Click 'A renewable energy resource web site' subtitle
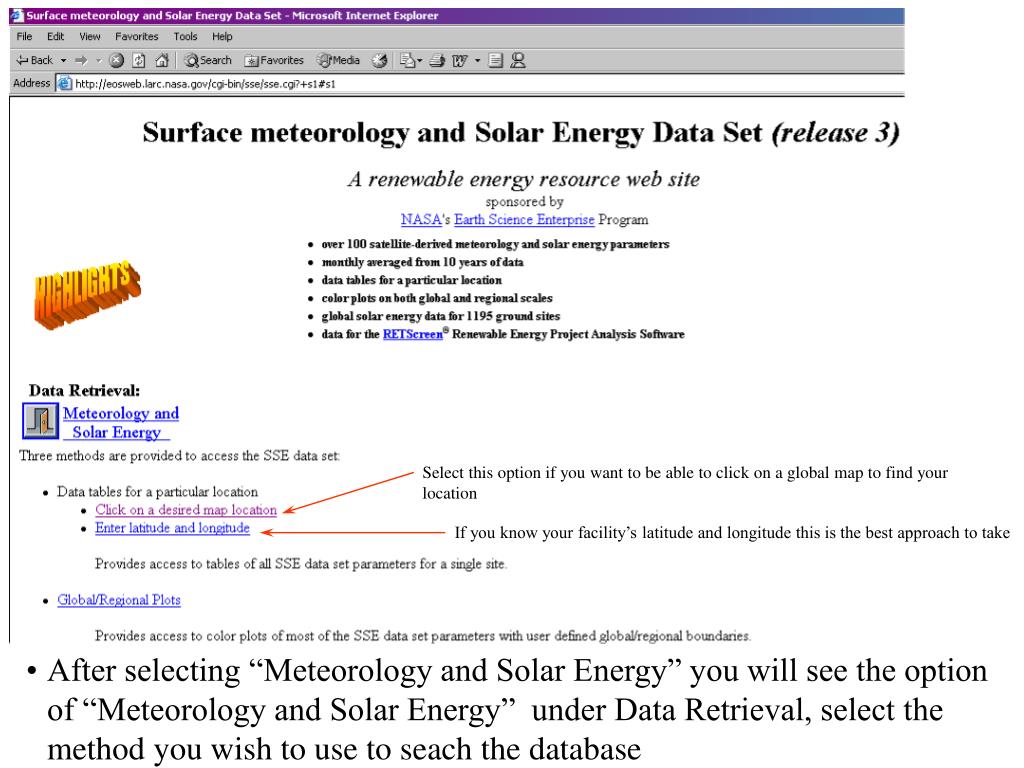The image size is (1024, 768). pos(524,179)
